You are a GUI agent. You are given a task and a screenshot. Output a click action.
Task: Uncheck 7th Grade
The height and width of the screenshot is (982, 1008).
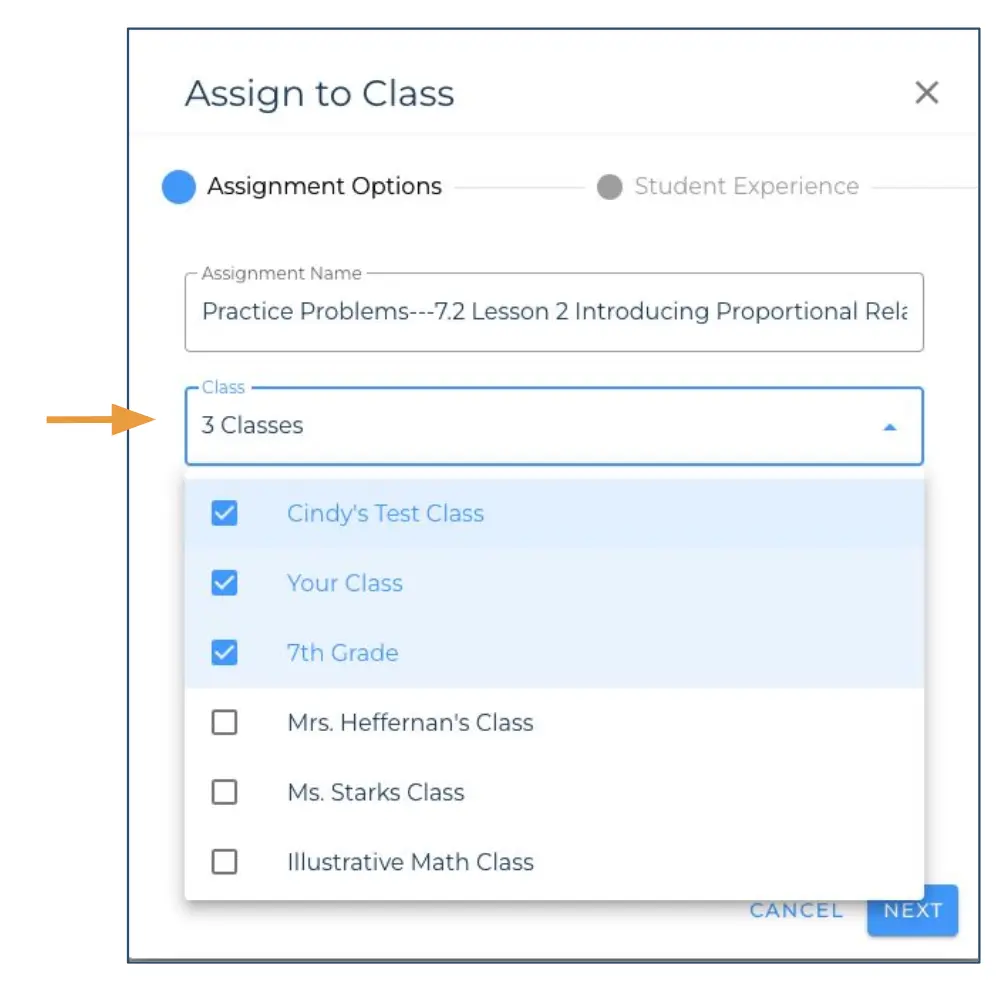[224, 652]
